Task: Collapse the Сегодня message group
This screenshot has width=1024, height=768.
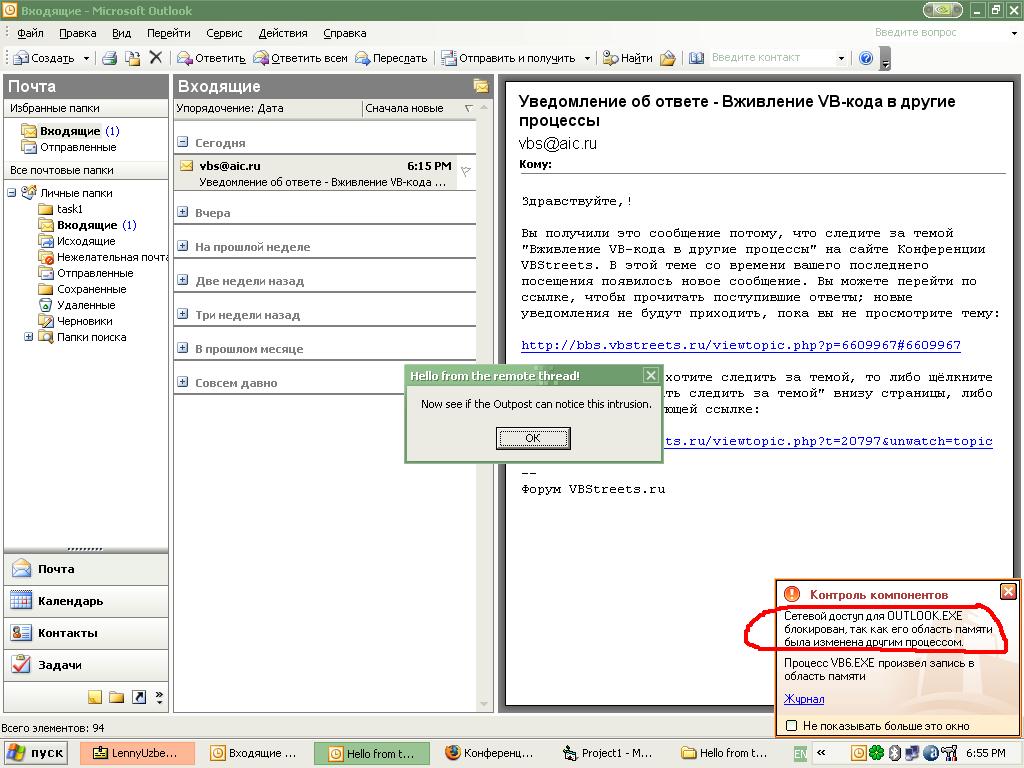Action: tap(183, 142)
